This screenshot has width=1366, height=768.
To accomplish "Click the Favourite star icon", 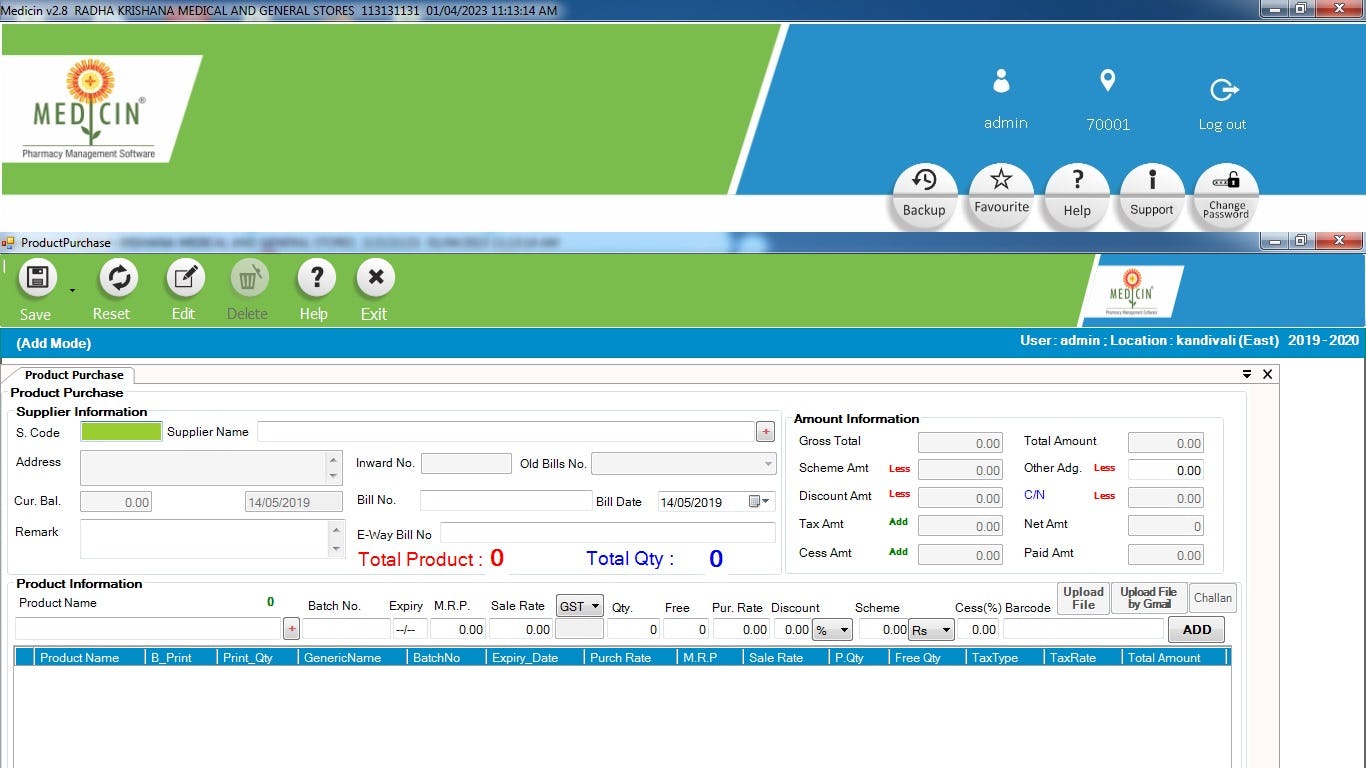I will 999,190.
